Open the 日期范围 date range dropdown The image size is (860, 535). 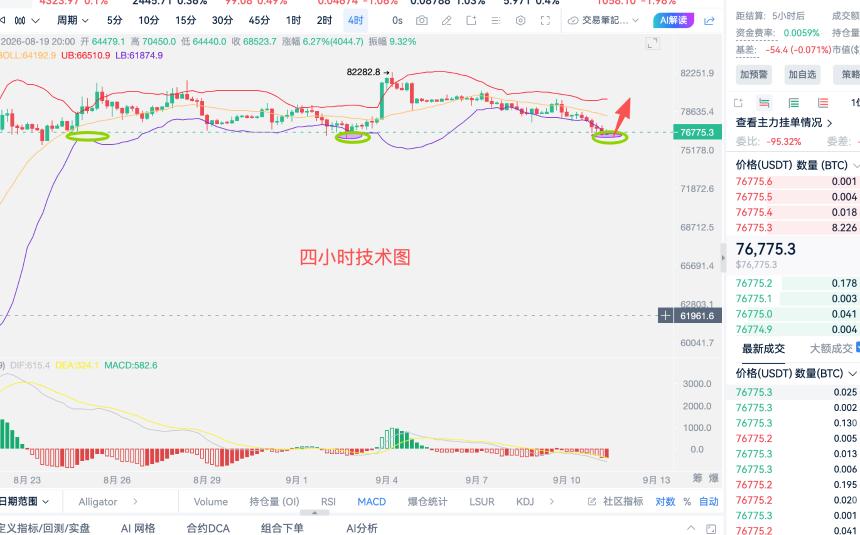coord(24,502)
